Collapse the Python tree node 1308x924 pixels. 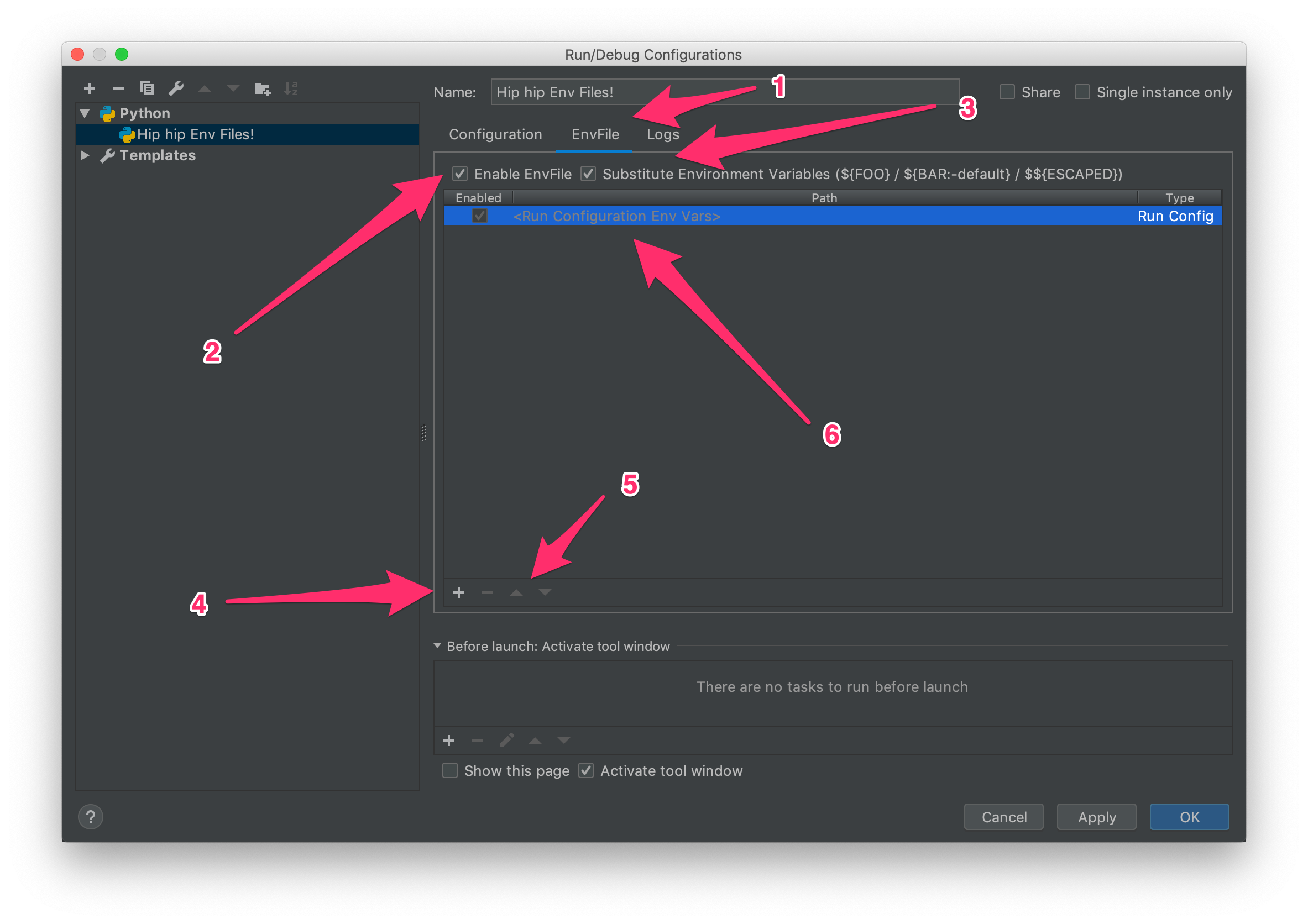pos(85,113)
